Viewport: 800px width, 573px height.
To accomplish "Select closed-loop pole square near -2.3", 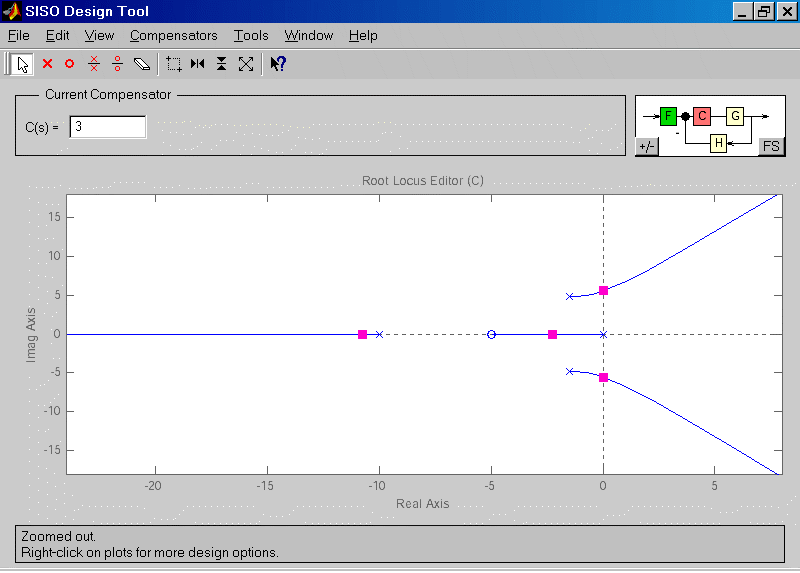I will coord(552,334).
